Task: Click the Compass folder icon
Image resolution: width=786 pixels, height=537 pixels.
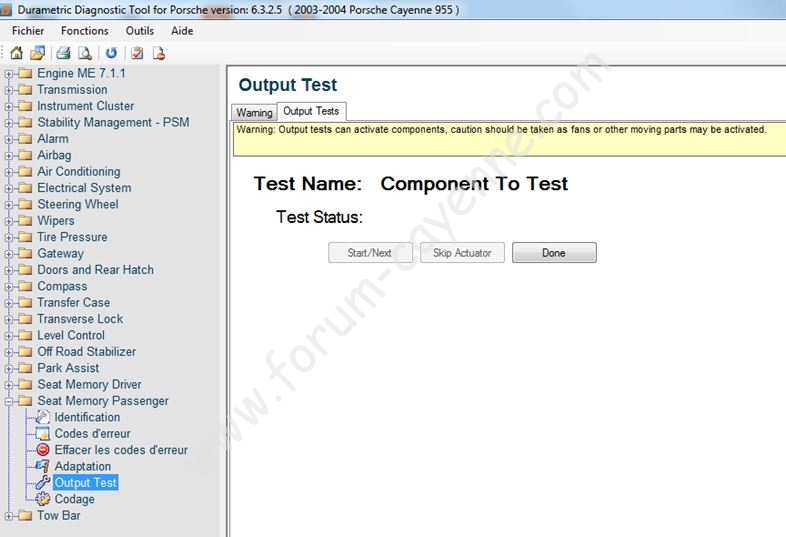Action: pyautogui.click(x=25, y=286)
